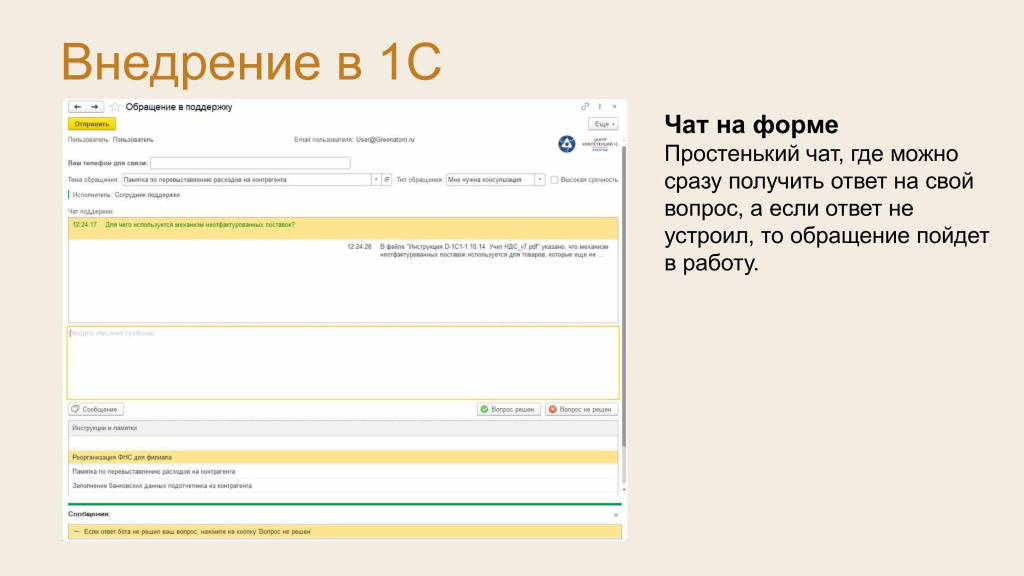The width and height of the screenshot is (1024, 576).
Task: Enable the Высокая срочность checkbox
Action: (x=554, y=180)
